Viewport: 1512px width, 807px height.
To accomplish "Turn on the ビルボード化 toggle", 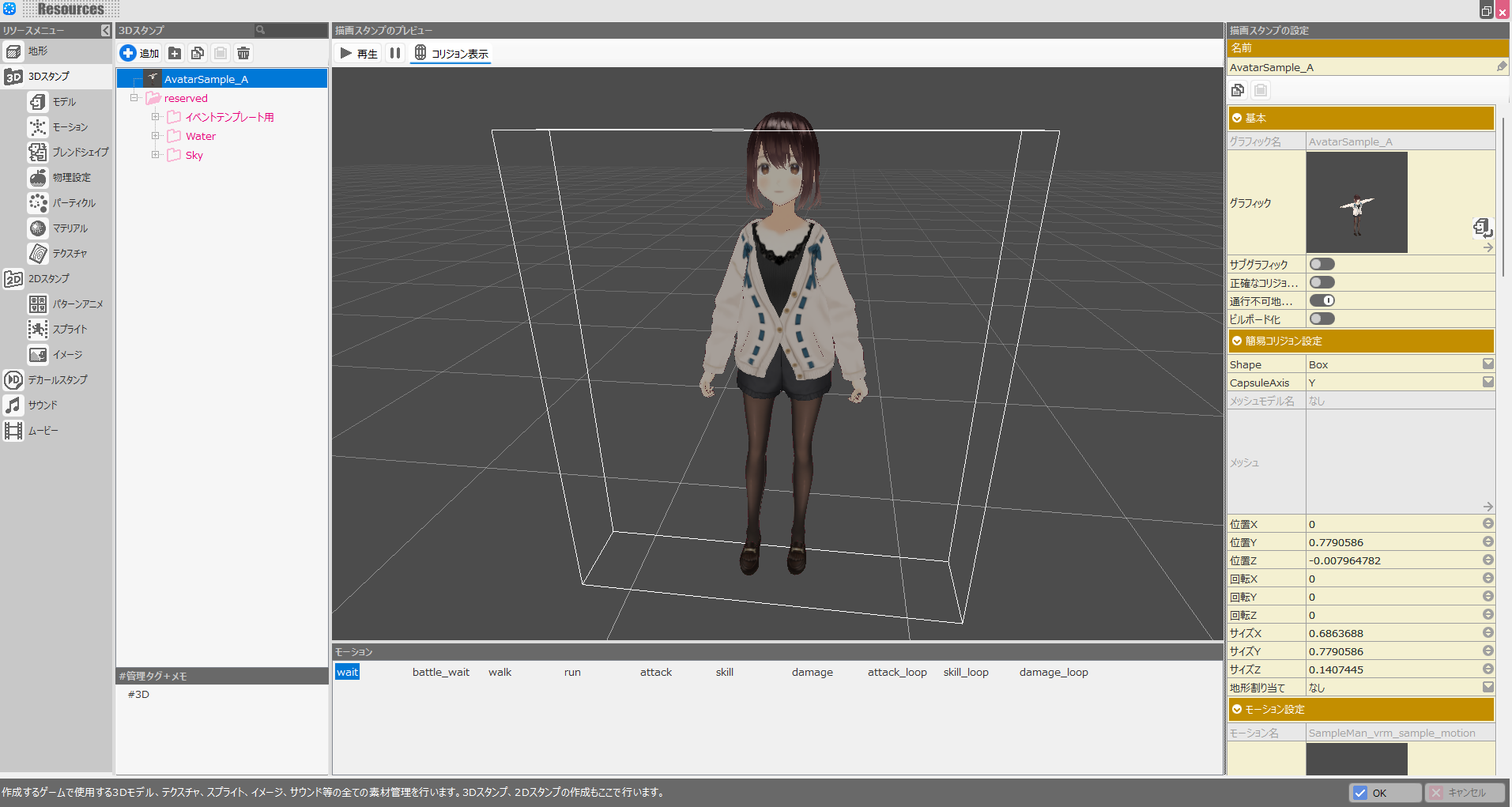I will click(1321, 319).
